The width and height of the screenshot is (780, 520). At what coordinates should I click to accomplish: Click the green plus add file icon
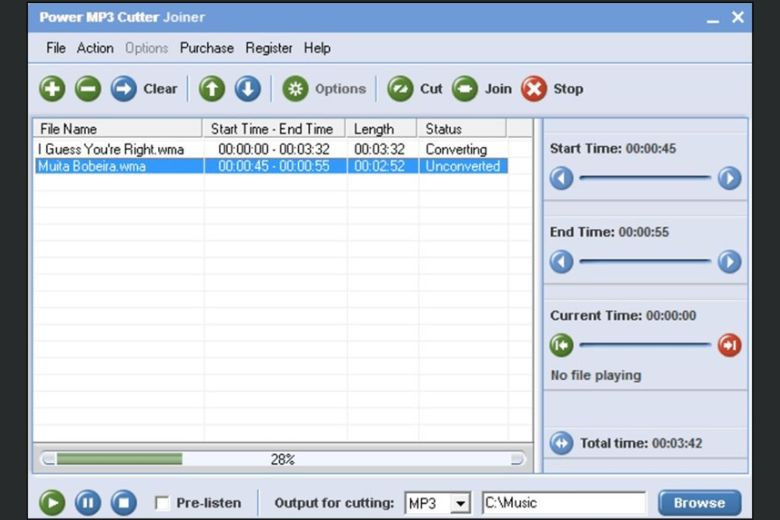pos(52,89)
